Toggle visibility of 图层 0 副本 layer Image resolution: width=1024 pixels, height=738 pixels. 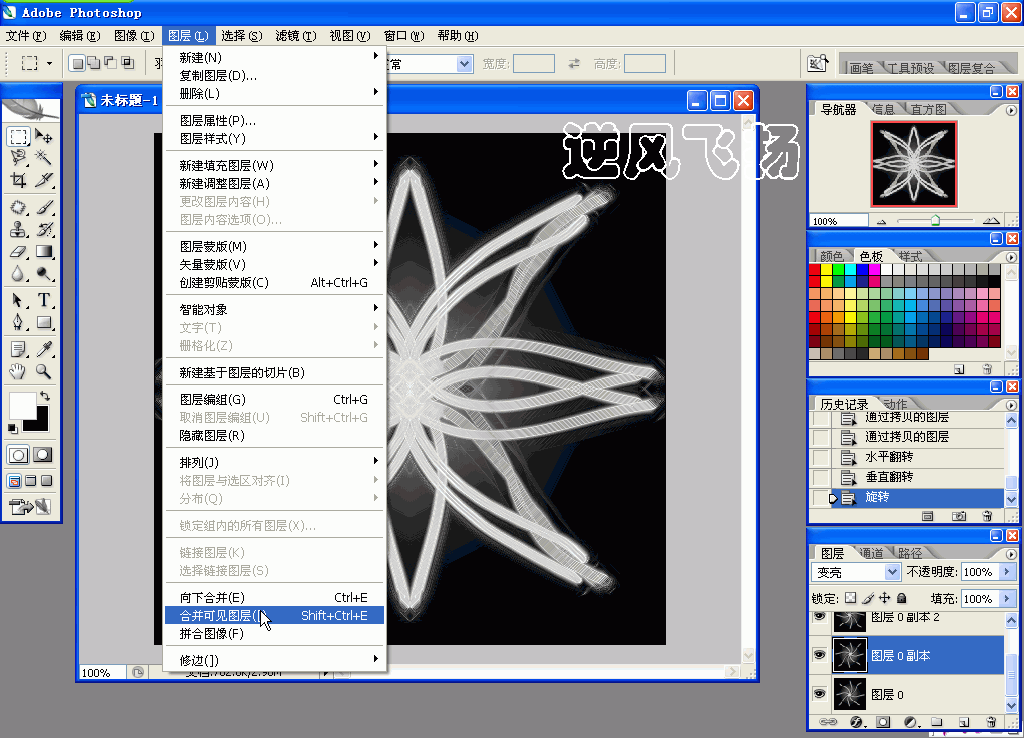(820, 654)
